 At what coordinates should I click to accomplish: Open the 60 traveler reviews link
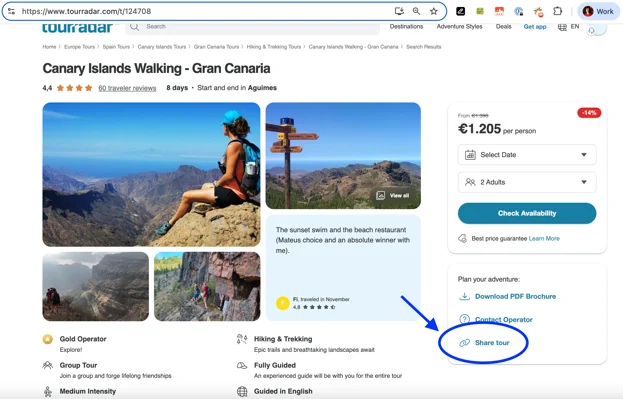(x=127, y=88)
